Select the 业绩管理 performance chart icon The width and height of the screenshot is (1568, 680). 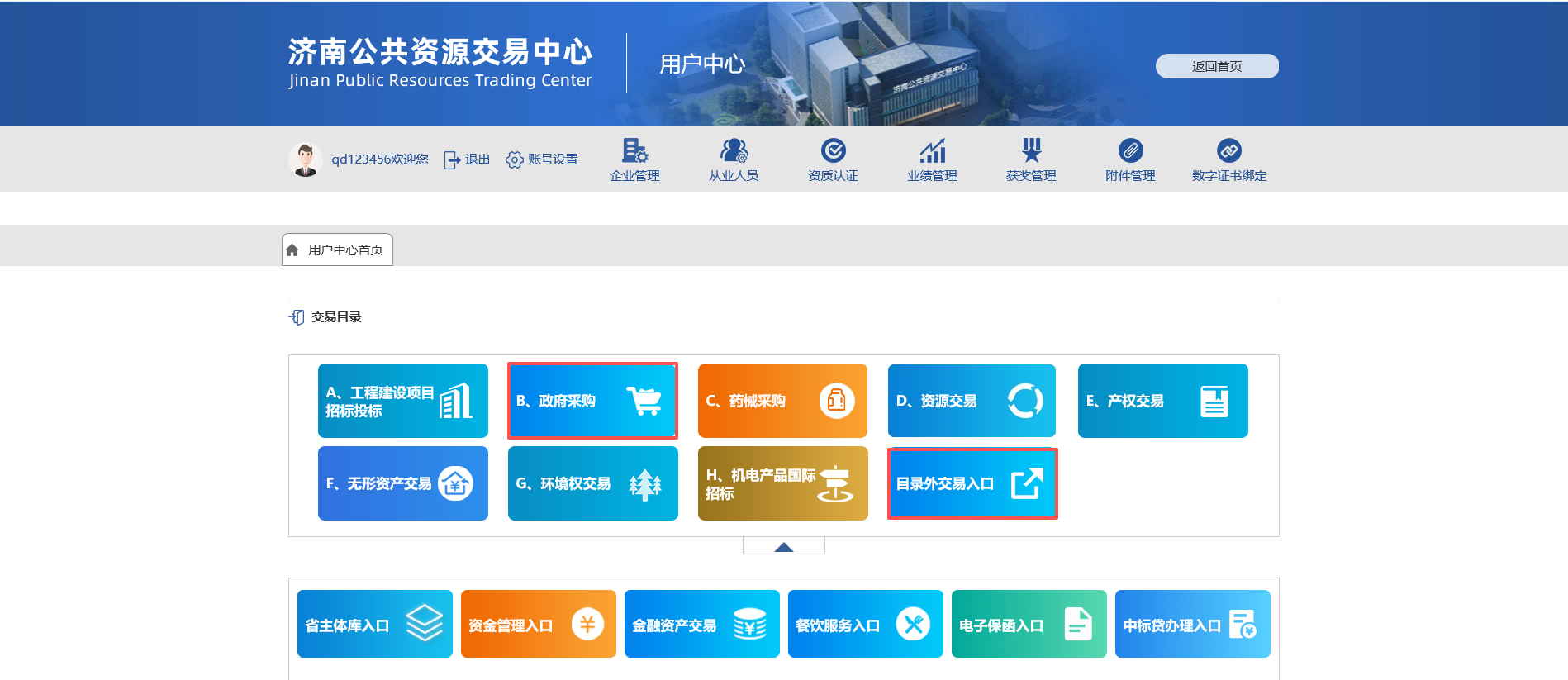932,151
